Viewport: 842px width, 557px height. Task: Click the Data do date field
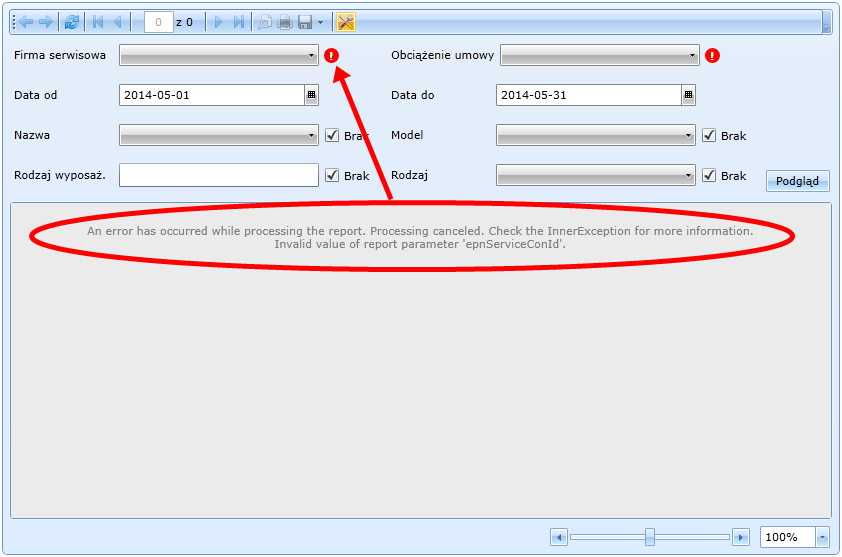point(589,95)
